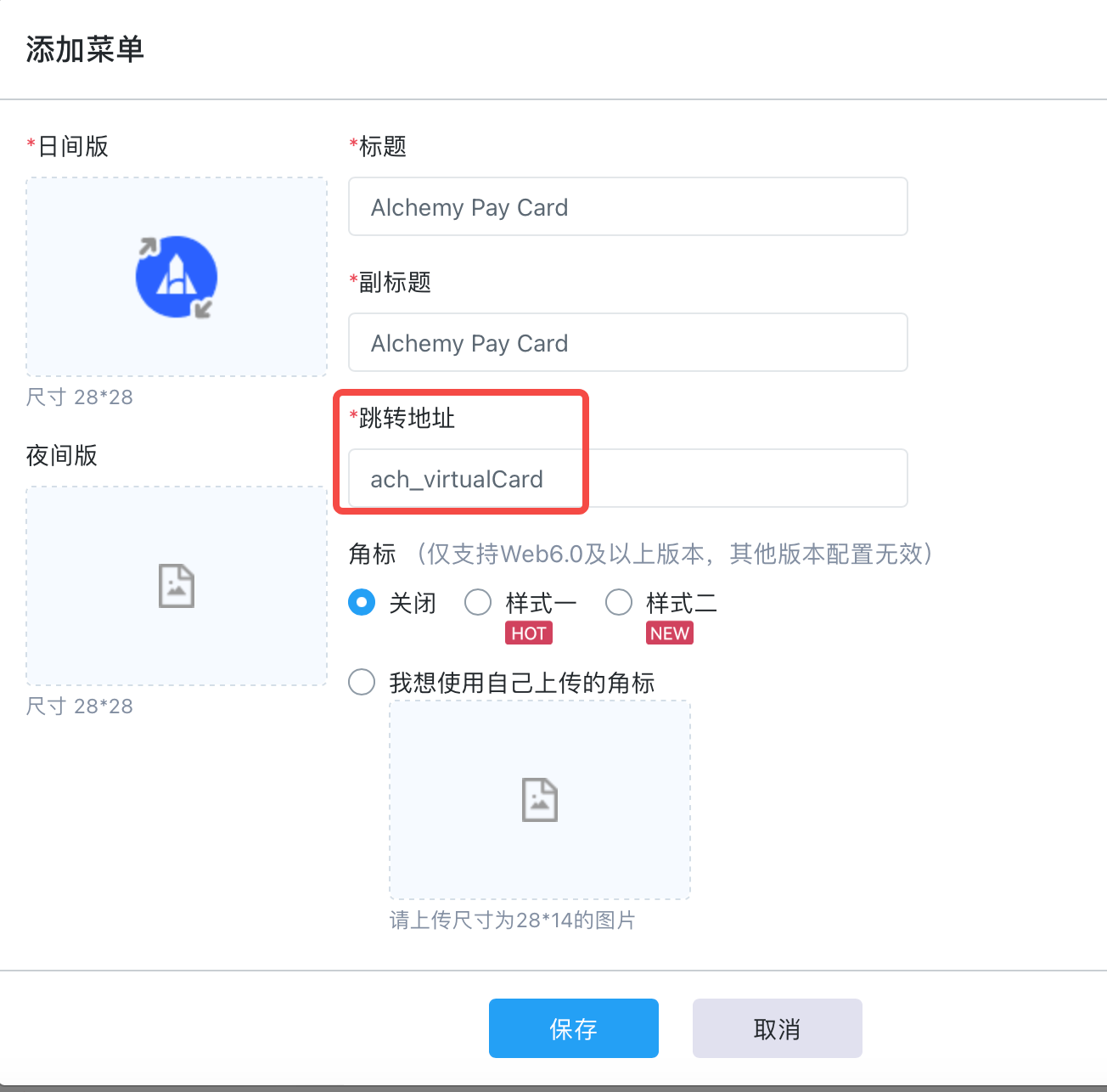
Task: Click the red NEW badge sample
Action: (670, 633)
